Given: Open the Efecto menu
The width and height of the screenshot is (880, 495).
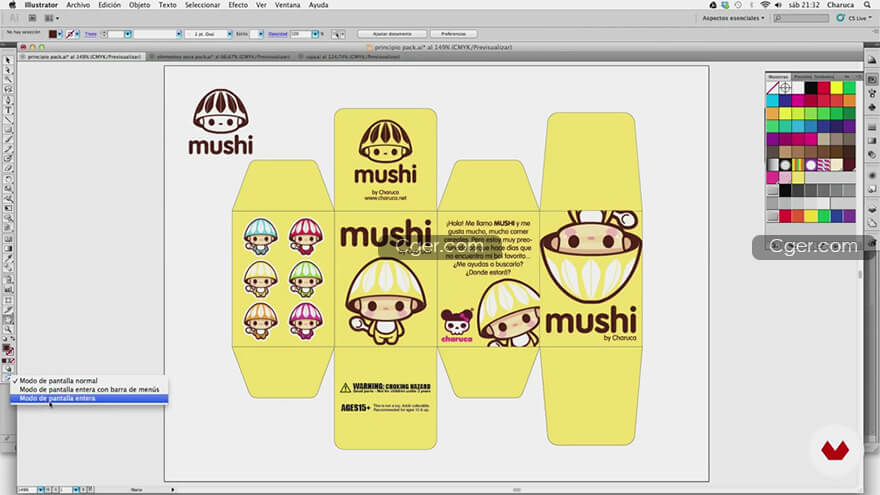Looking at the screenshot, I should [x=238, y=4].
